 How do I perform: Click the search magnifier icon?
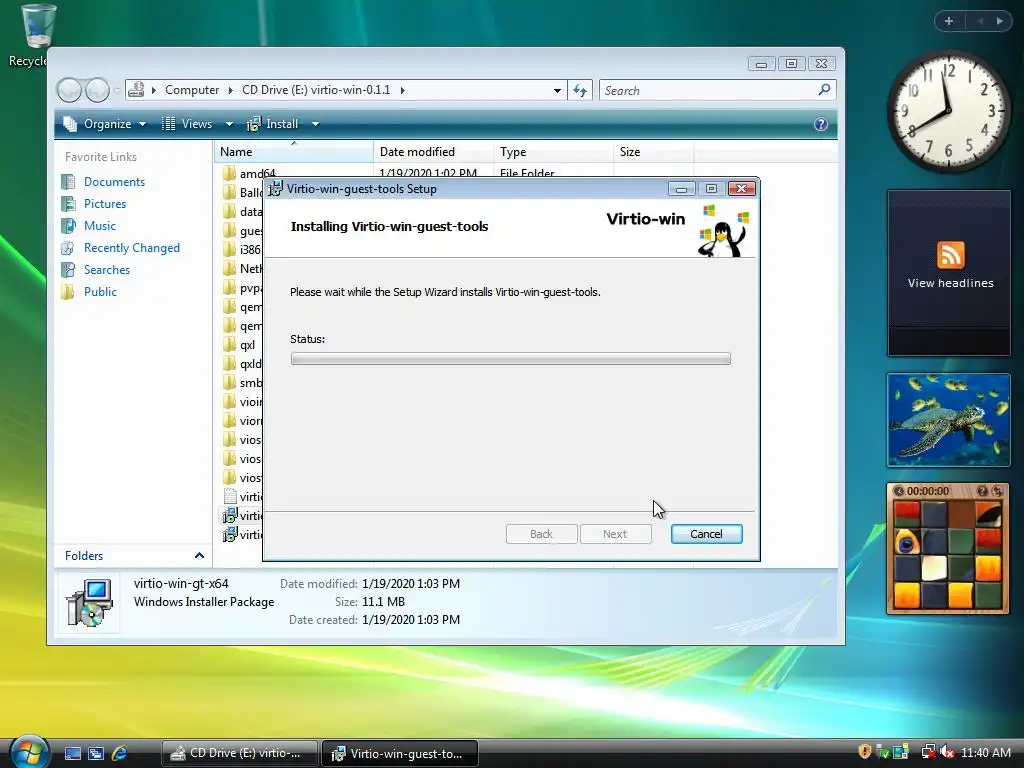(x=824, y=89)
